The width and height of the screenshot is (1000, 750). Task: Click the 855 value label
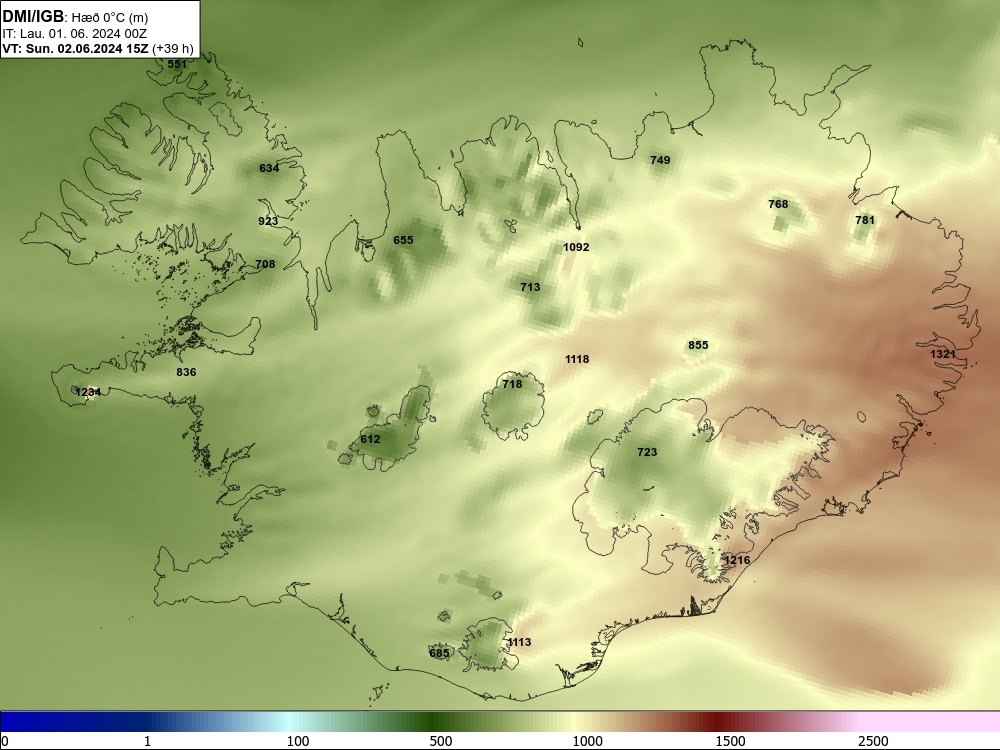(x=698, y=345)
